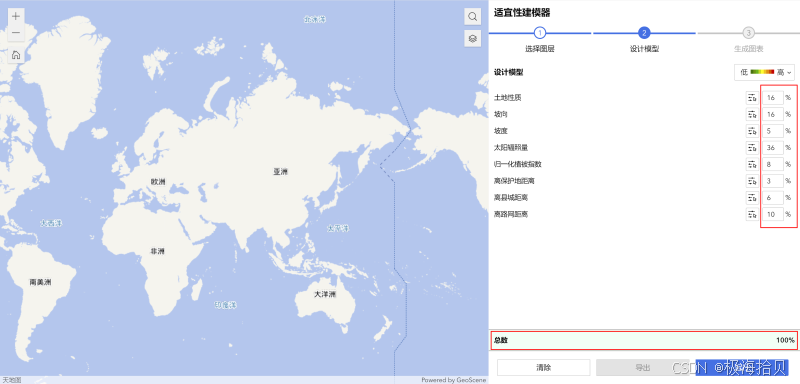Click the 适宜性建模器 panel title

(x=521, y=13)
